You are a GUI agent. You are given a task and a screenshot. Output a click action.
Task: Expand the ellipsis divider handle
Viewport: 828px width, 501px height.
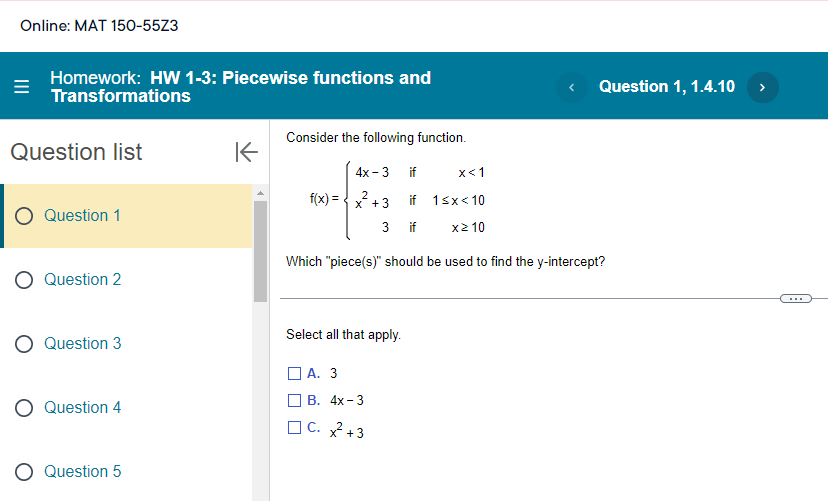pos(795,298)
